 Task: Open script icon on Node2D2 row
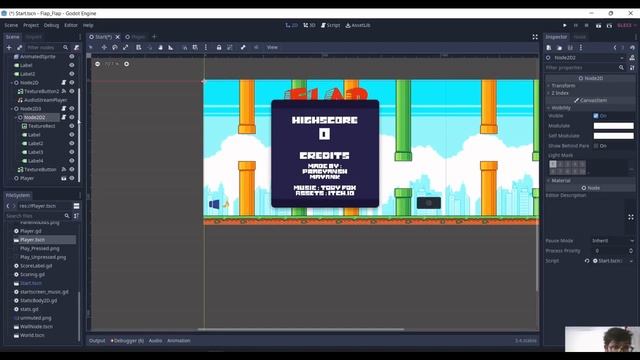[x=64, y=117]
